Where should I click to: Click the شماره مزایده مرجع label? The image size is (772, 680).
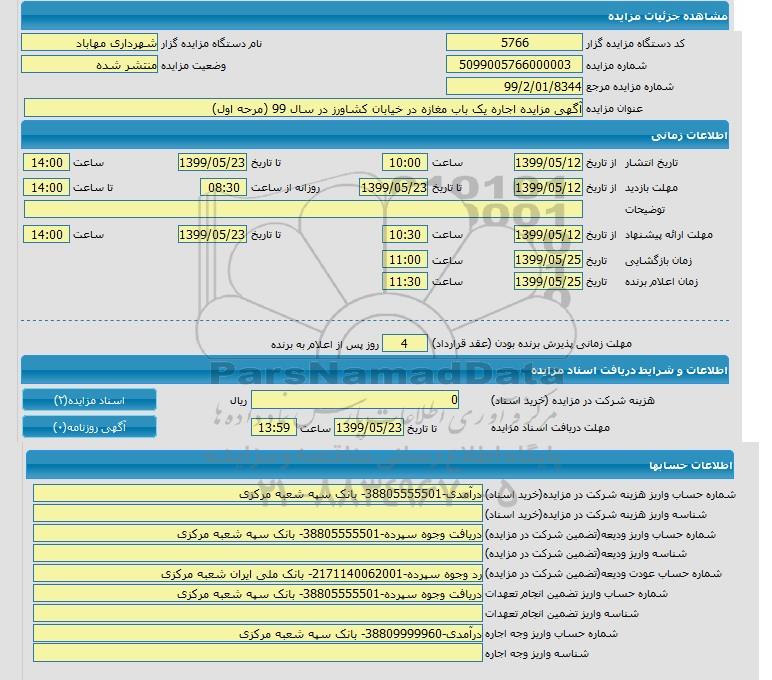tap(629, 87)
